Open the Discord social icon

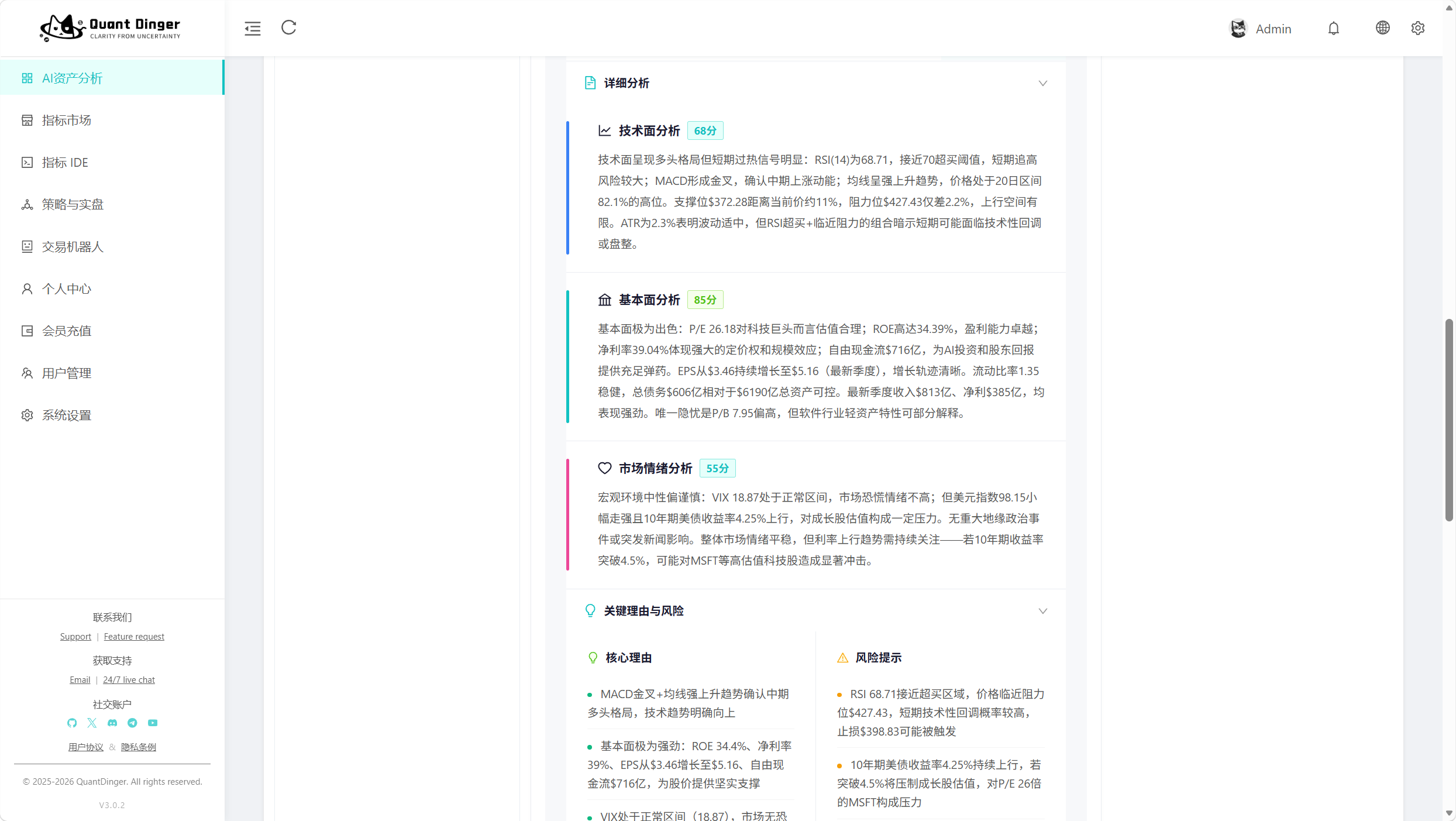click(x=112, y=723)
